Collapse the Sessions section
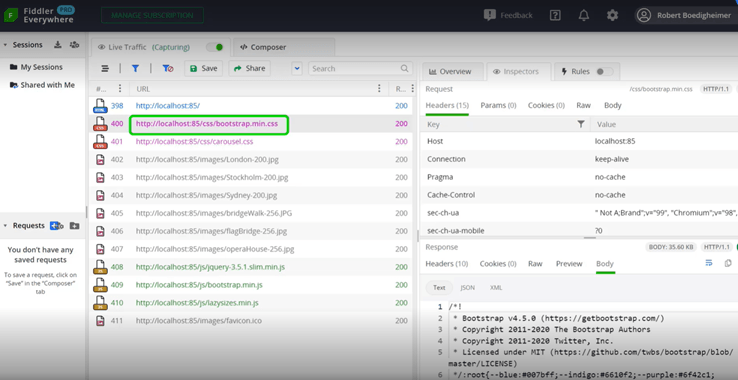 coord(5,45)
